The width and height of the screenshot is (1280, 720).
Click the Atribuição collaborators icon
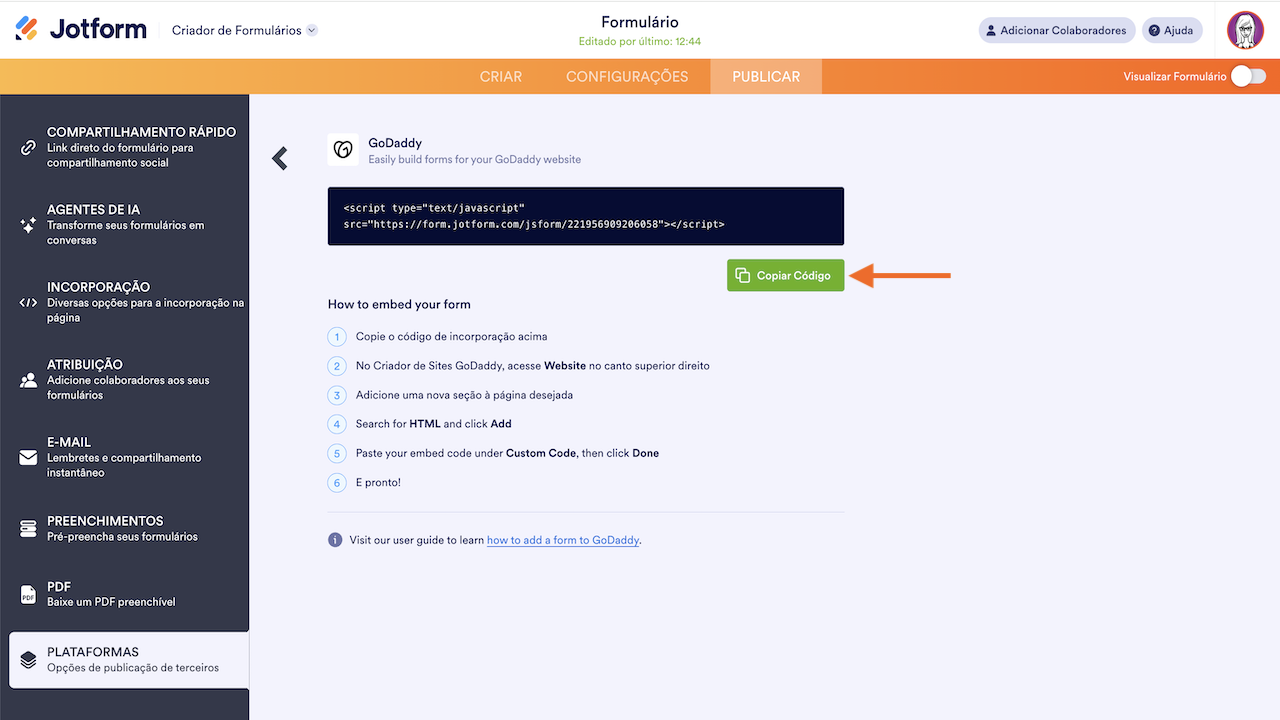click(28, 380)
